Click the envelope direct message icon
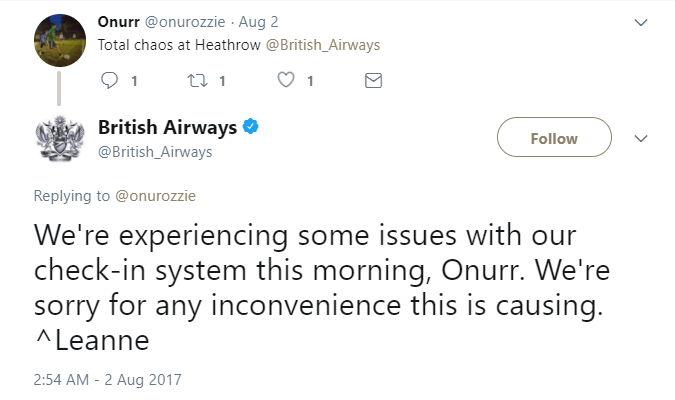 click(373, 81)
